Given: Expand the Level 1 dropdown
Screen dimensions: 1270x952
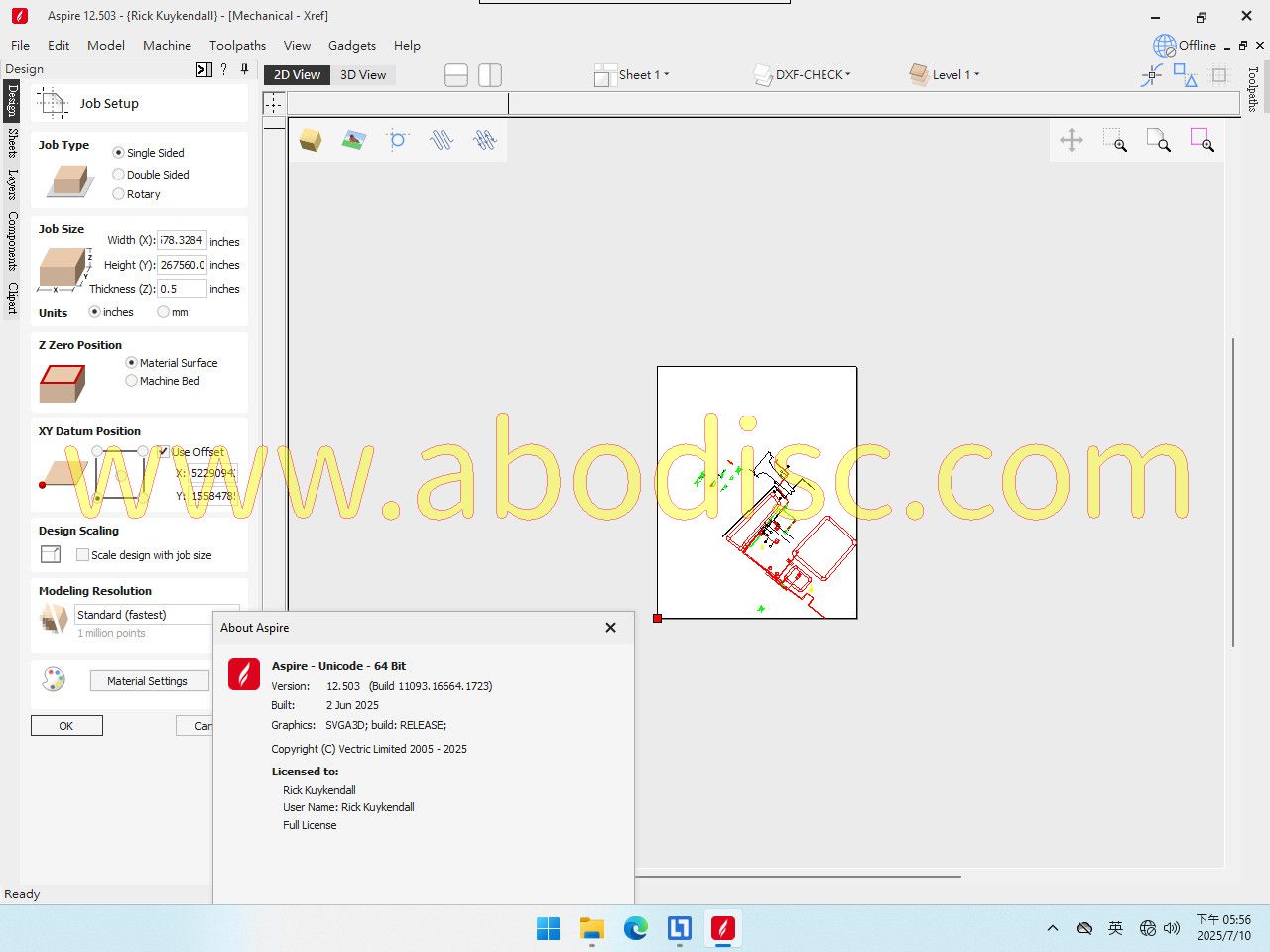Looking at the screenshot, I should coord(945,75).
